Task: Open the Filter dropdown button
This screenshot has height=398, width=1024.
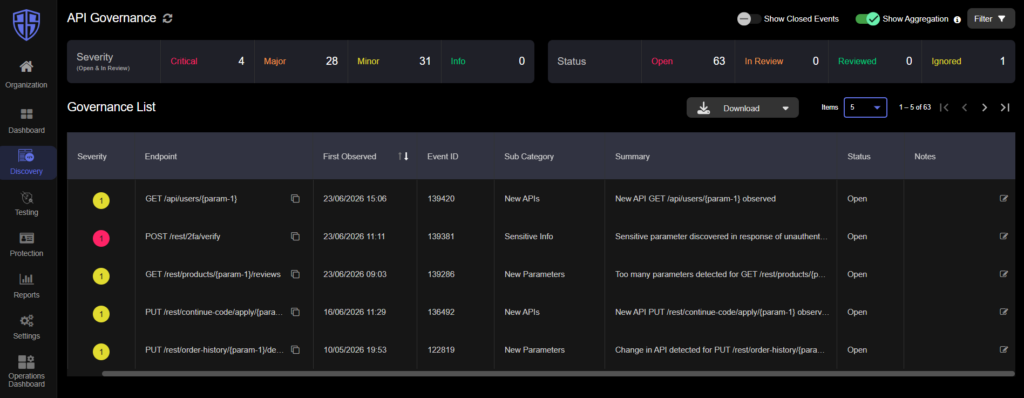Action: [991, 19]
